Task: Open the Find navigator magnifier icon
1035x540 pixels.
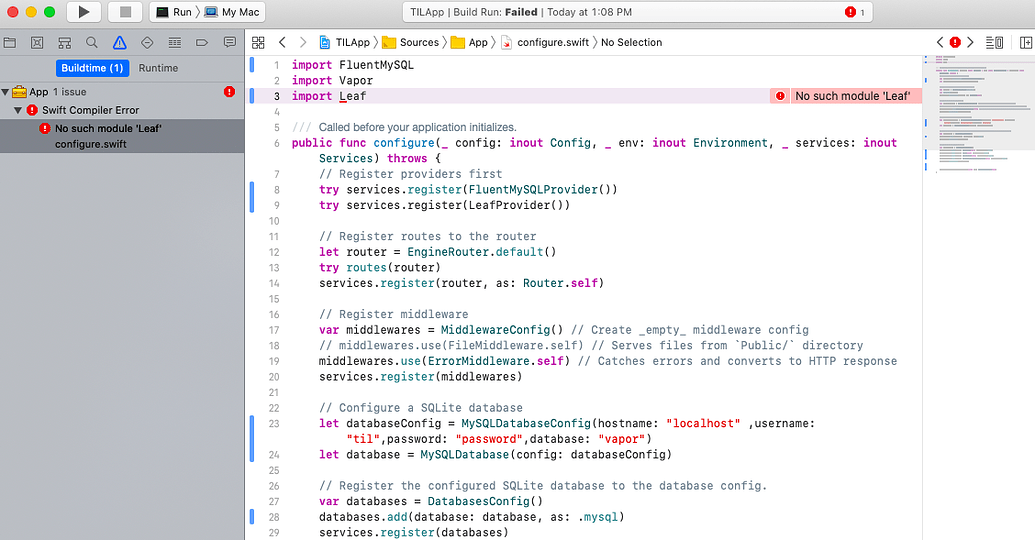Action: pos(92,43)
